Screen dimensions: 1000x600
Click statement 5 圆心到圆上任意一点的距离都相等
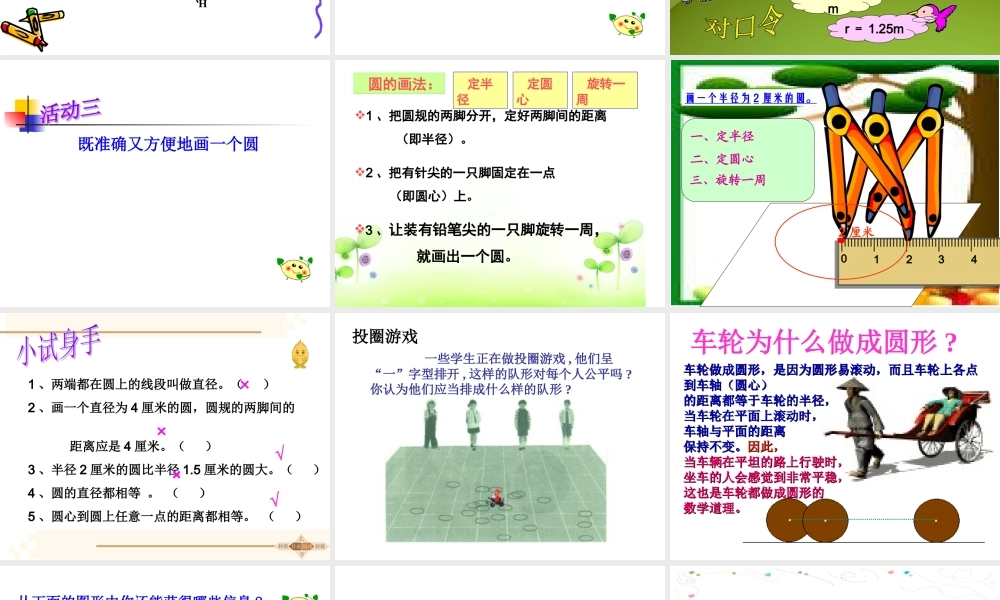point(139,516)
